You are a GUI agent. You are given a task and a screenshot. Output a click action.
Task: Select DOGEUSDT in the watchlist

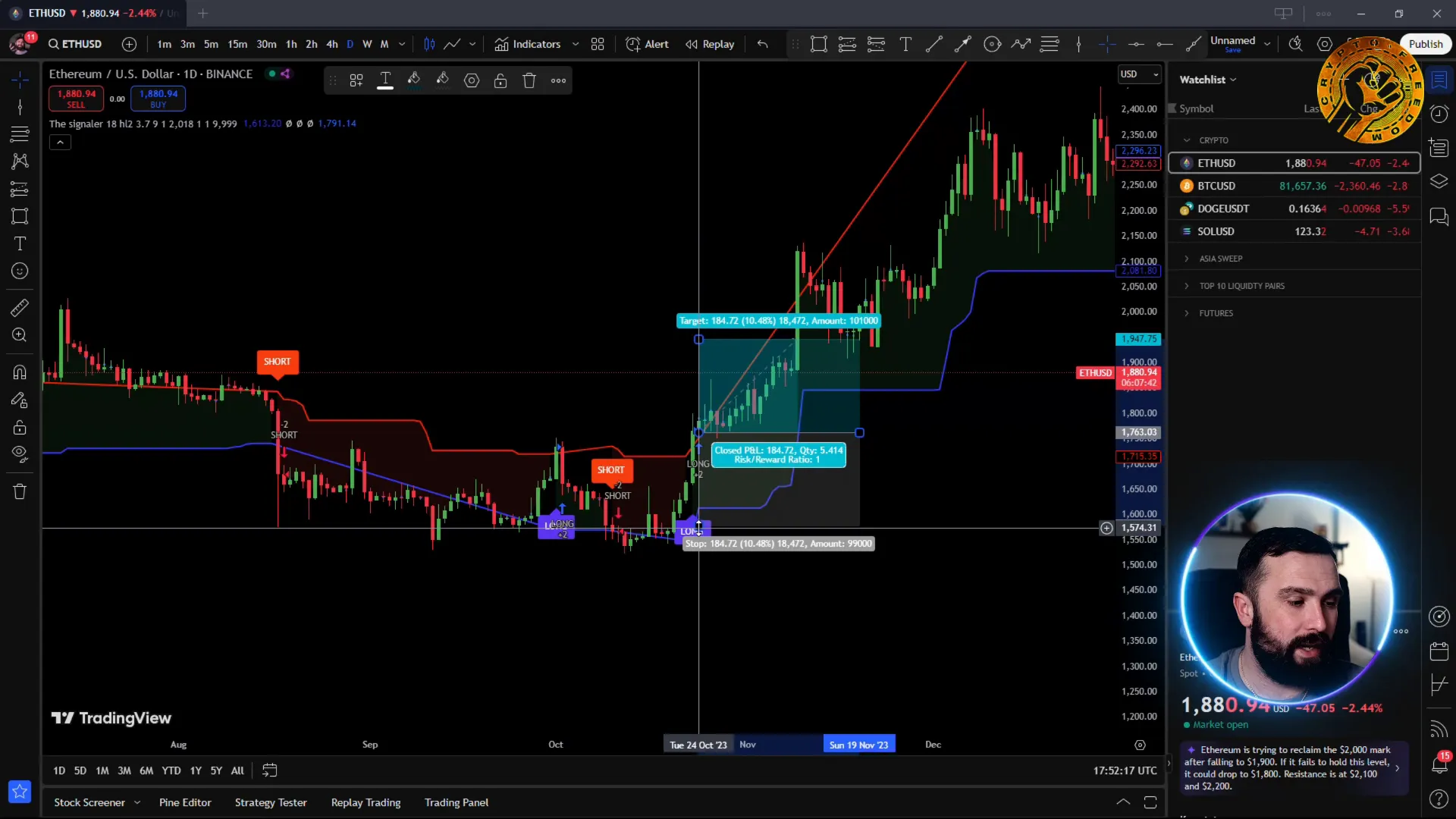click(1294, 209)
